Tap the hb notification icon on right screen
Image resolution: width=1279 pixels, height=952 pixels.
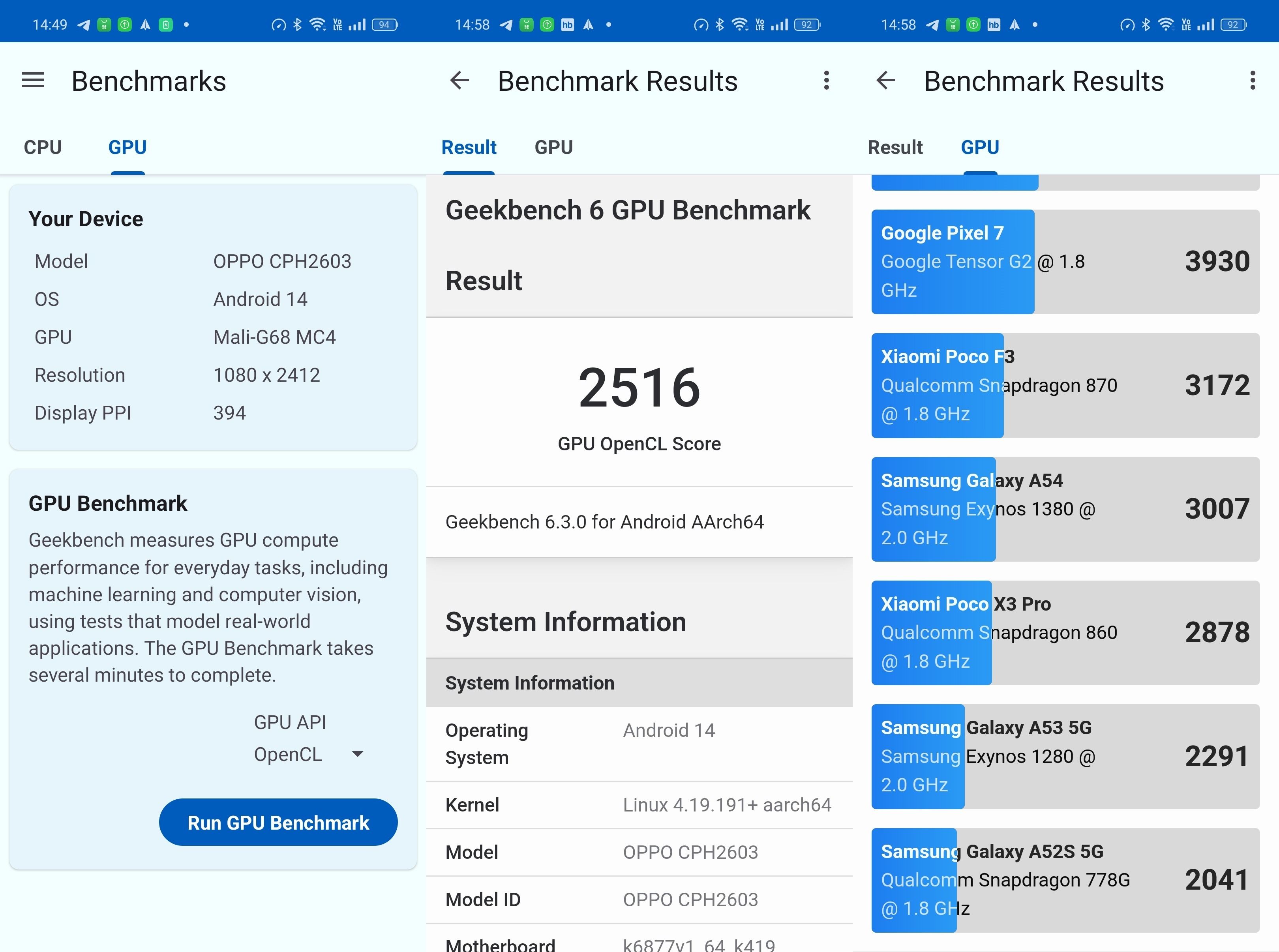pyautogui.click(x=994, y=25)
